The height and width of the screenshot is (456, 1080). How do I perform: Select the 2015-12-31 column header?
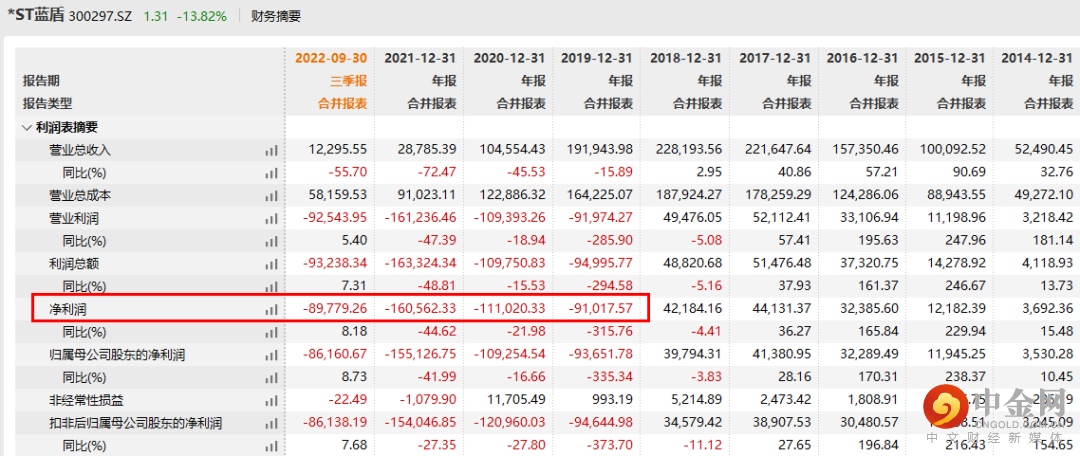click(950, 58)
